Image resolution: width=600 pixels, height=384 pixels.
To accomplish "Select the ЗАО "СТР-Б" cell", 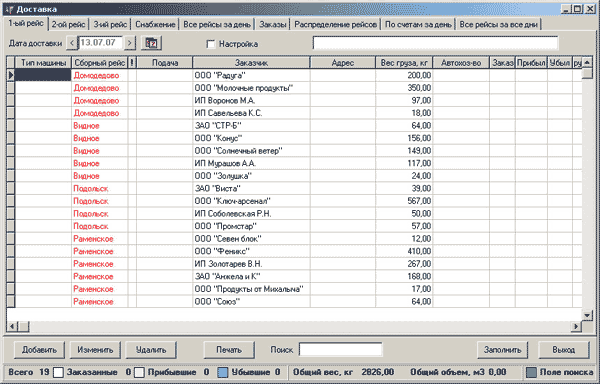I will tap(251, 126).
